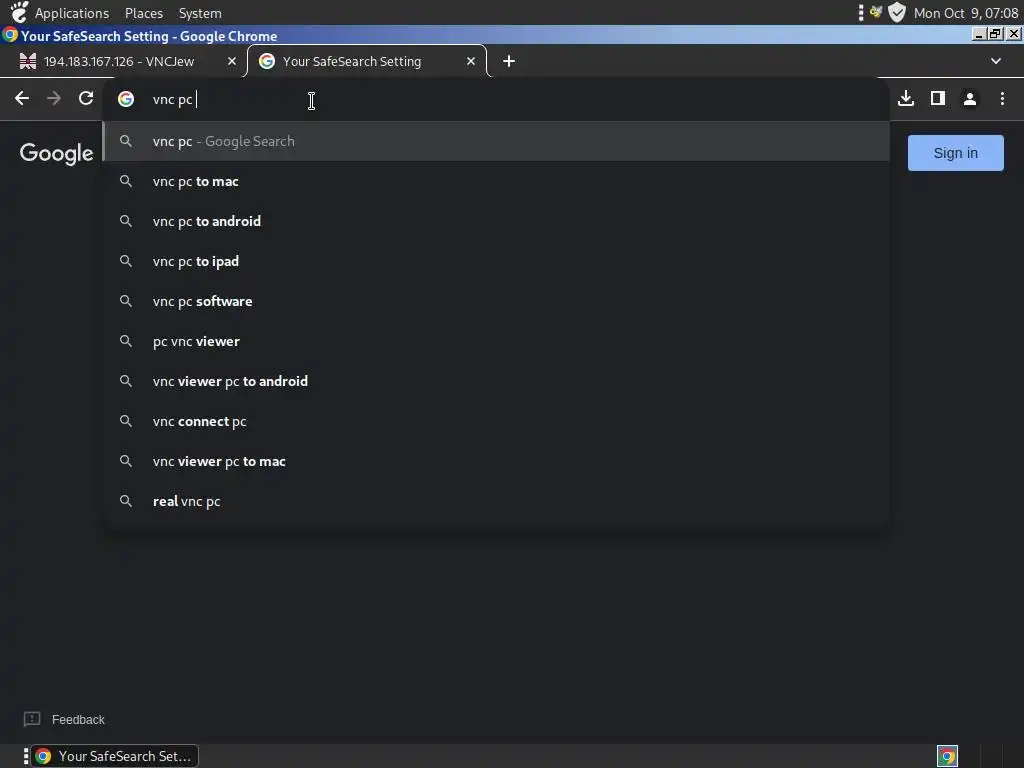Viewport: 1024px width, 768px height.
Task: Click the shield icon in system tray
Action: (897, 12)
